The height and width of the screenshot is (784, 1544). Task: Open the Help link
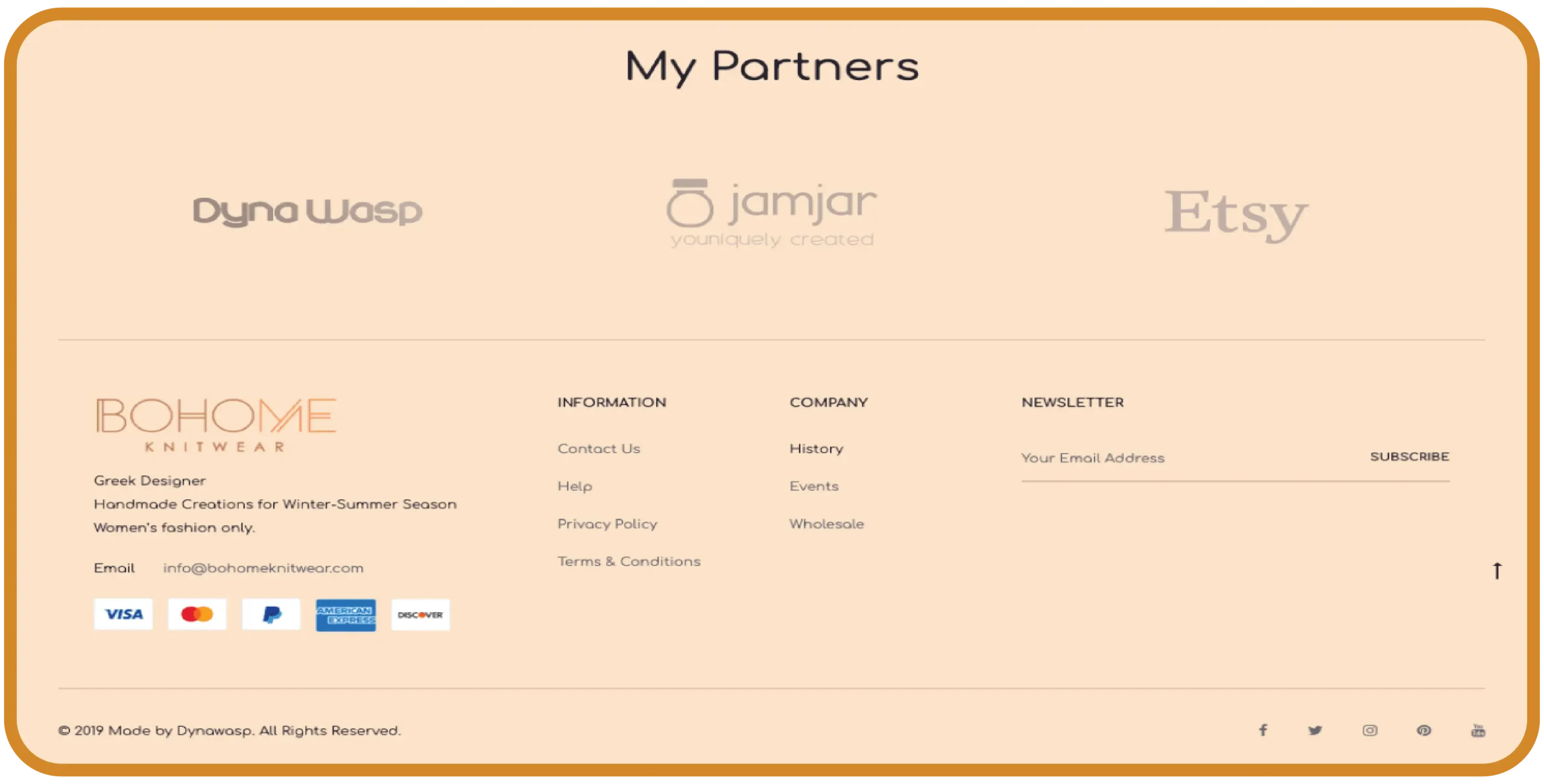point(575,487)
